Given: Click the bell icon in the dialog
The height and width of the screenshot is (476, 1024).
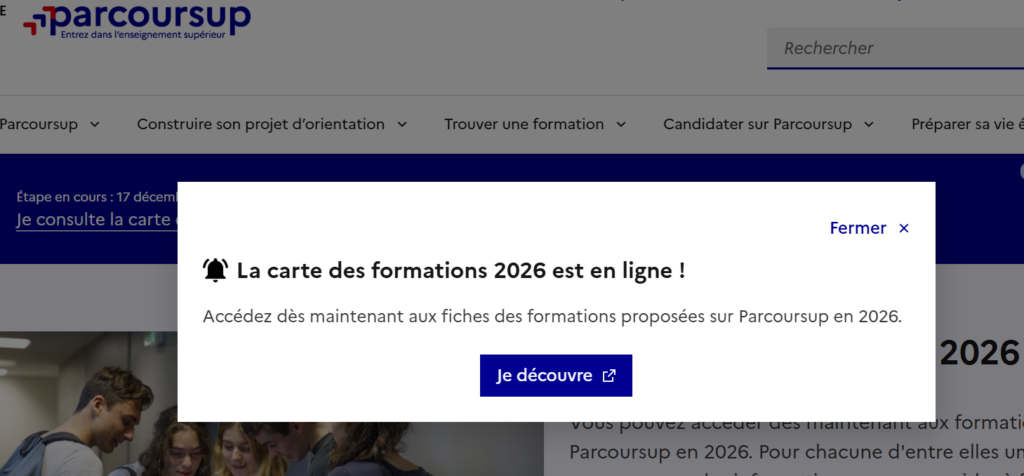Looking at the screenshot, I should click(x=215, y=270).
